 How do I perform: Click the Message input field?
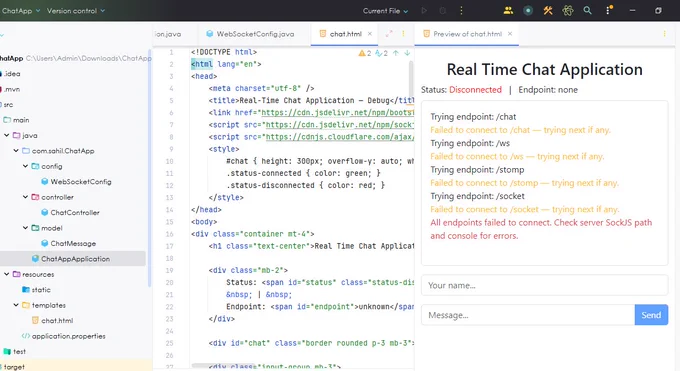528,315
